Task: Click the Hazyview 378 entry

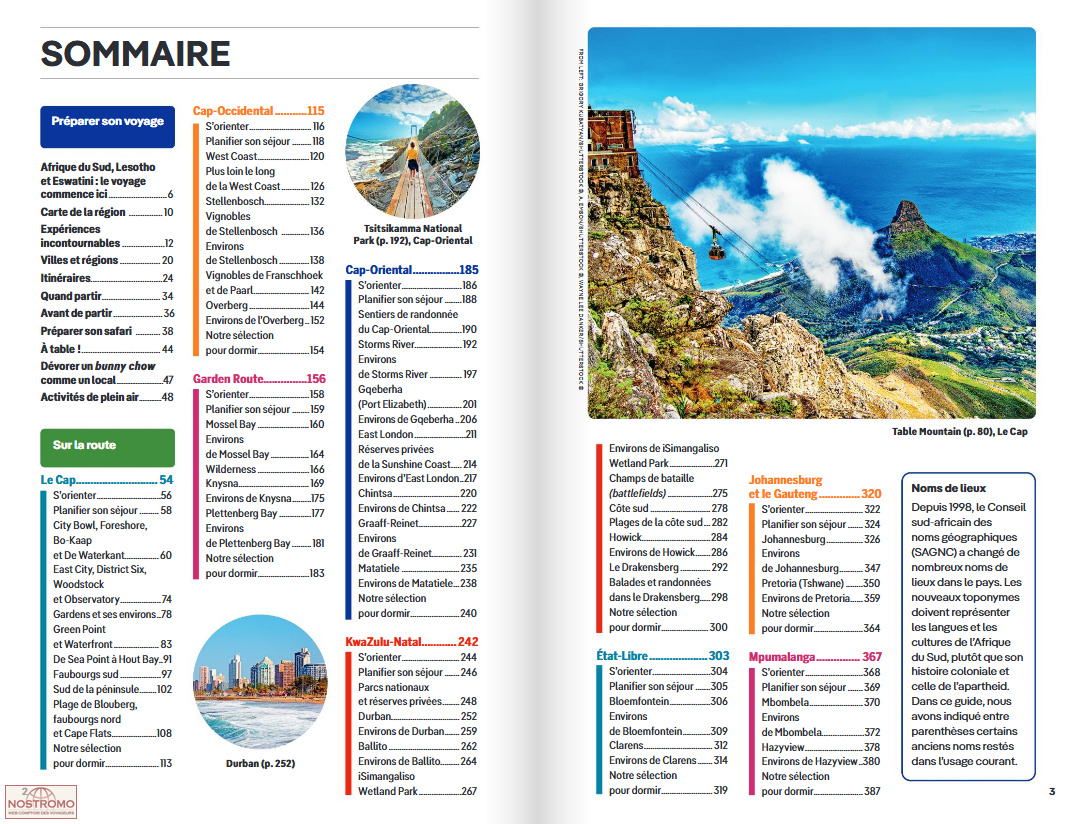Action: [x=821, y=747]
